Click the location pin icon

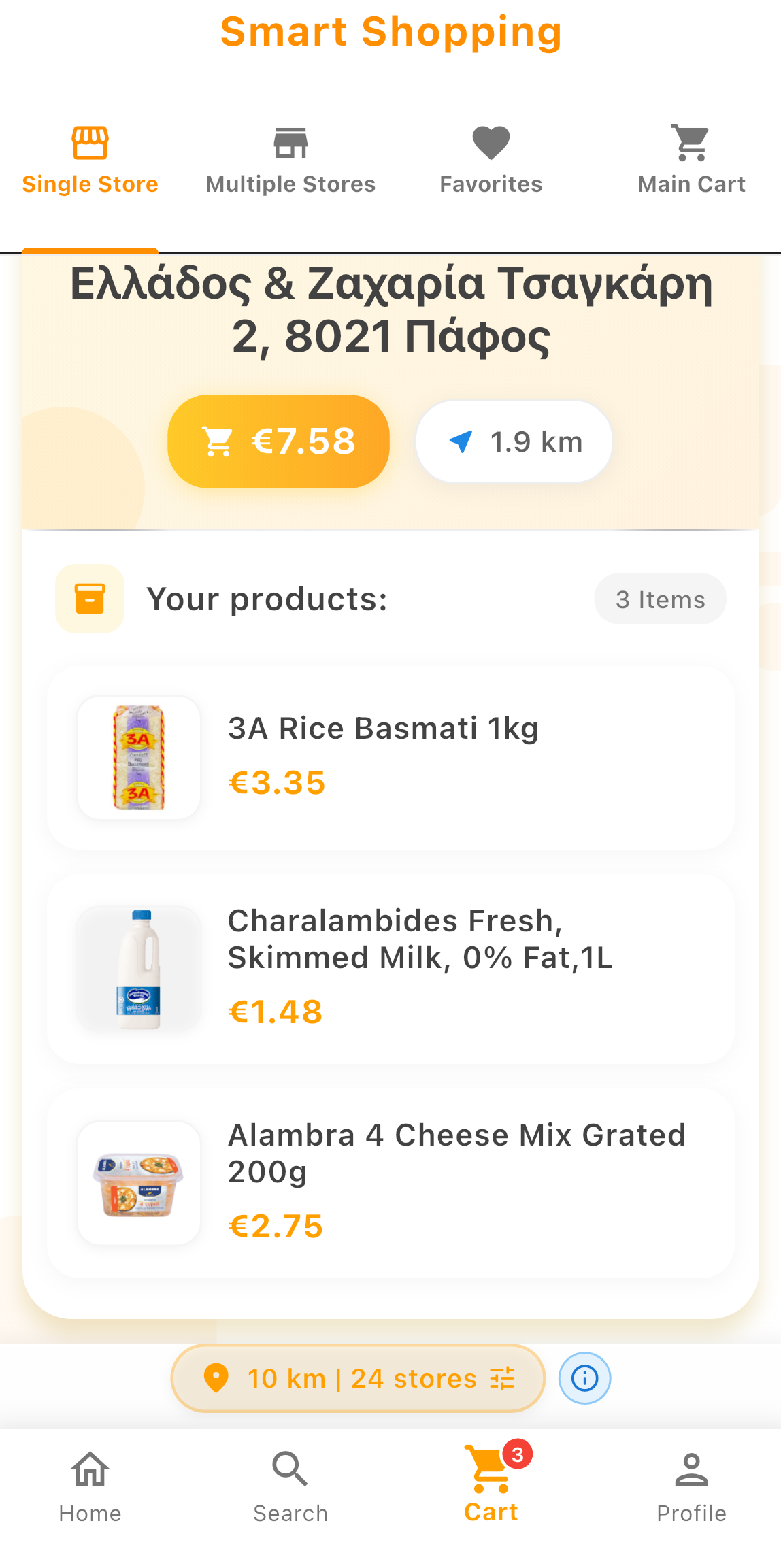click(x=216, y=1379)
